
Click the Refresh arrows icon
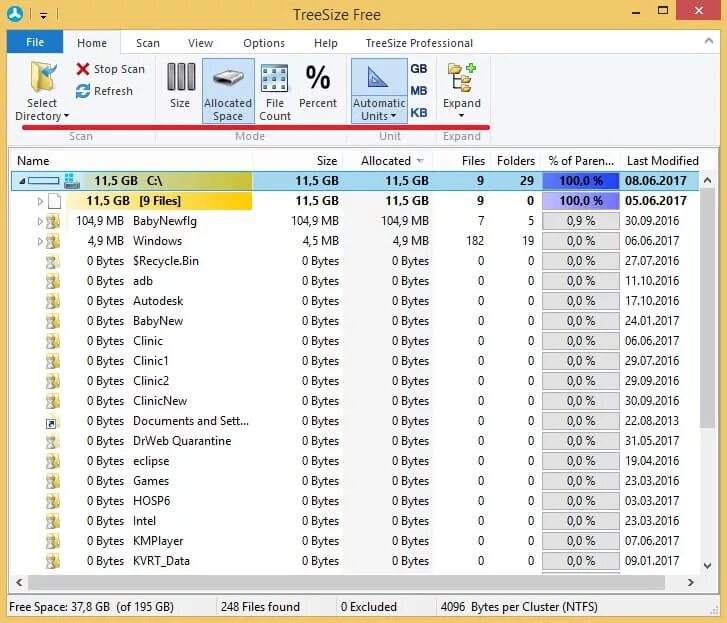click(83, 91)
